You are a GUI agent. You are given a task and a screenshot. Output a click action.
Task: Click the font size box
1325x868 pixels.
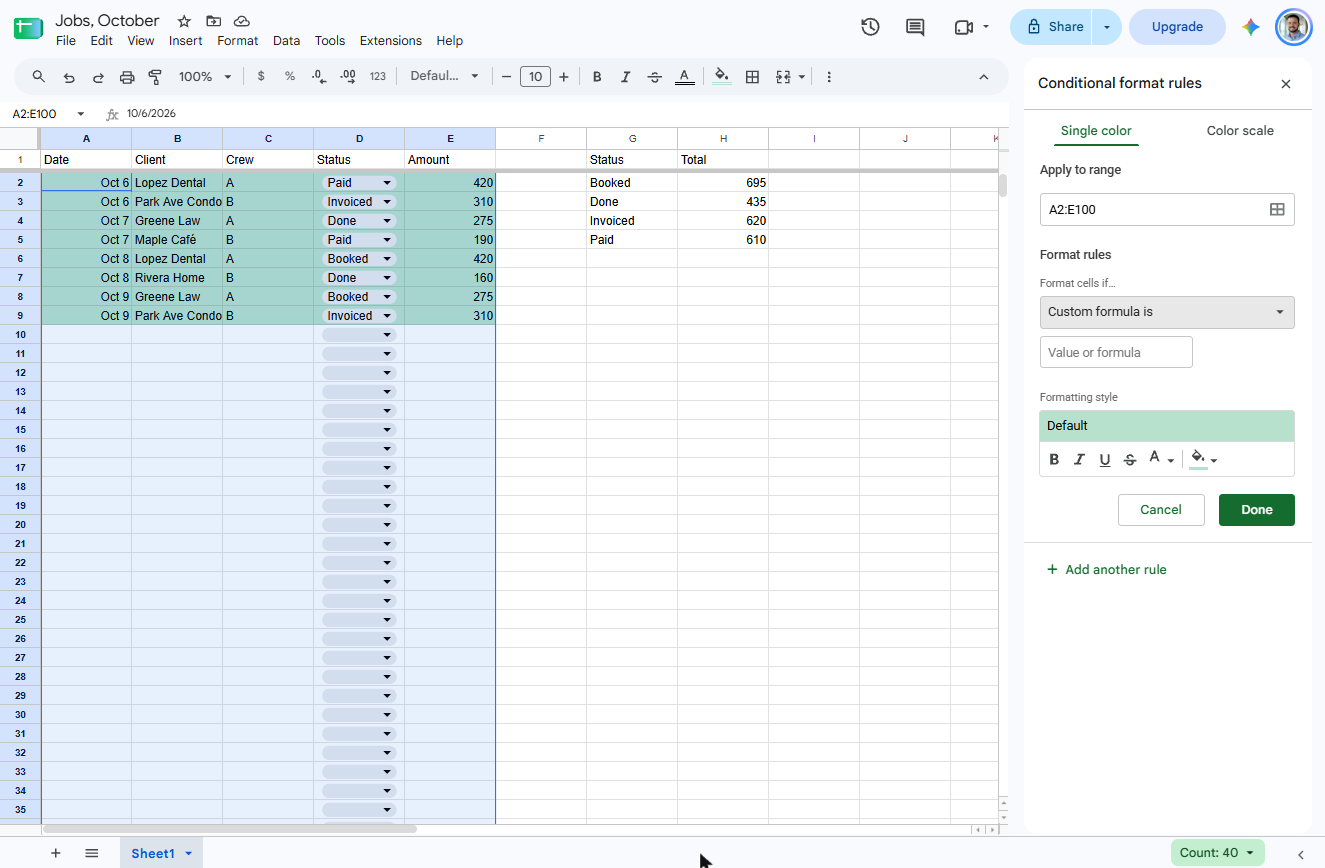point(535,77)
